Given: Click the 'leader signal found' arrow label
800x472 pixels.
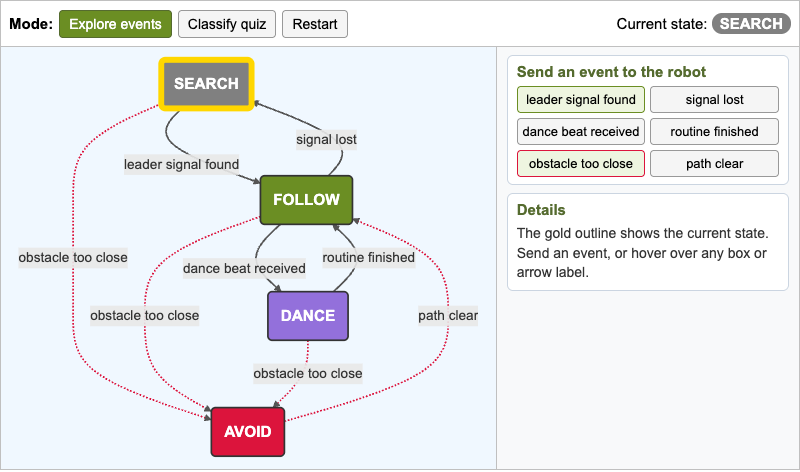Looking at the screenshot, I should coord(181,164).
